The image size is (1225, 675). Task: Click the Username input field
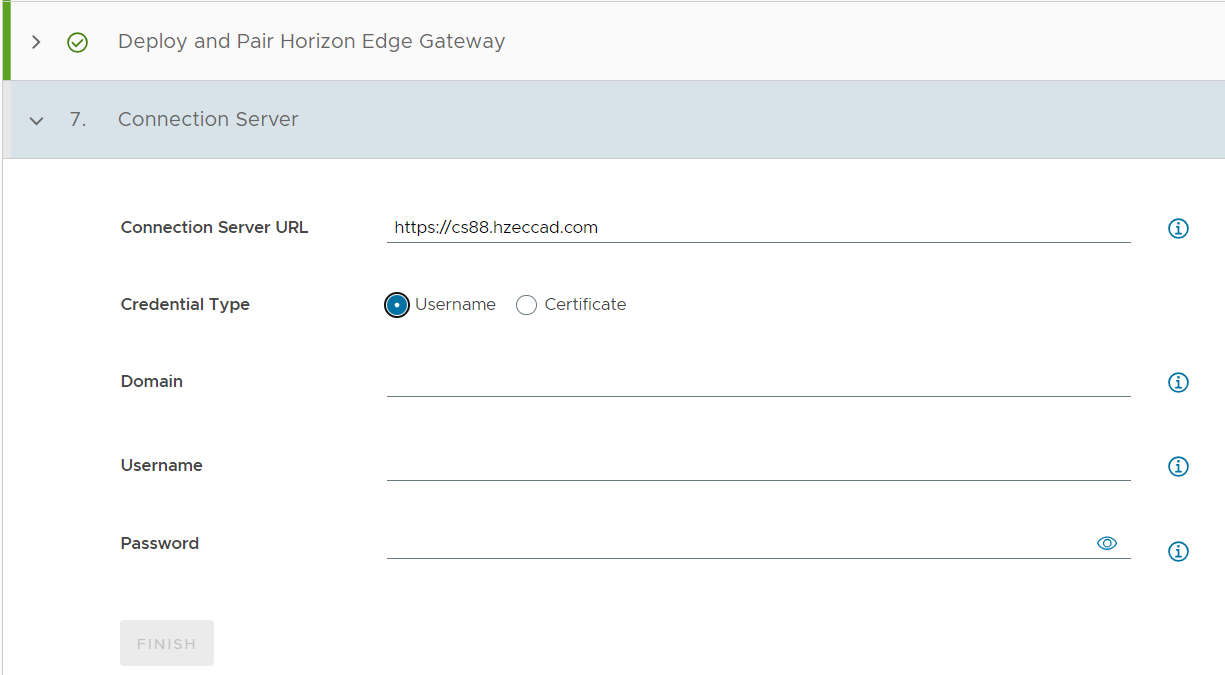[x=758, y=466]
